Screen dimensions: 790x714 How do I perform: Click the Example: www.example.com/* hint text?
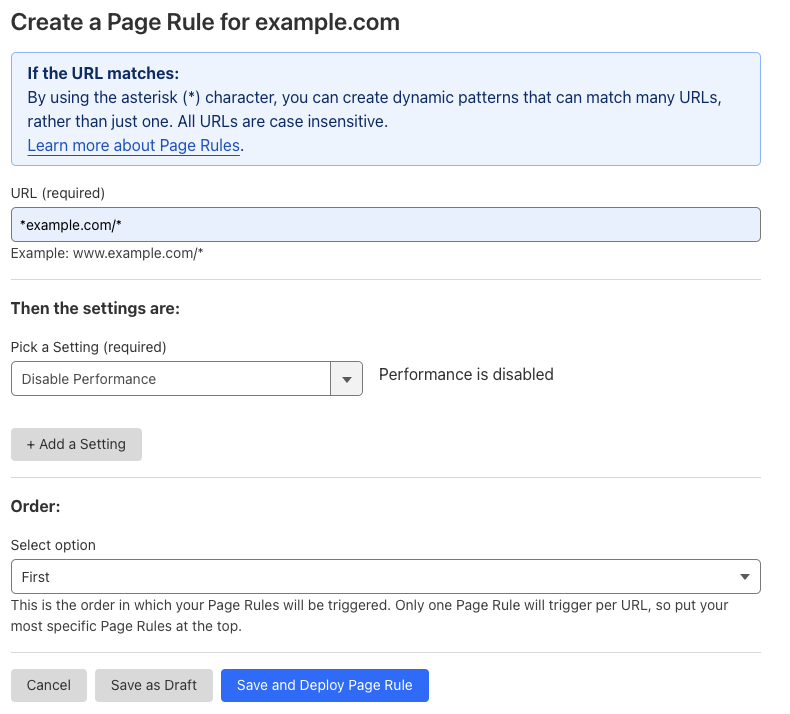pos(107,254)
